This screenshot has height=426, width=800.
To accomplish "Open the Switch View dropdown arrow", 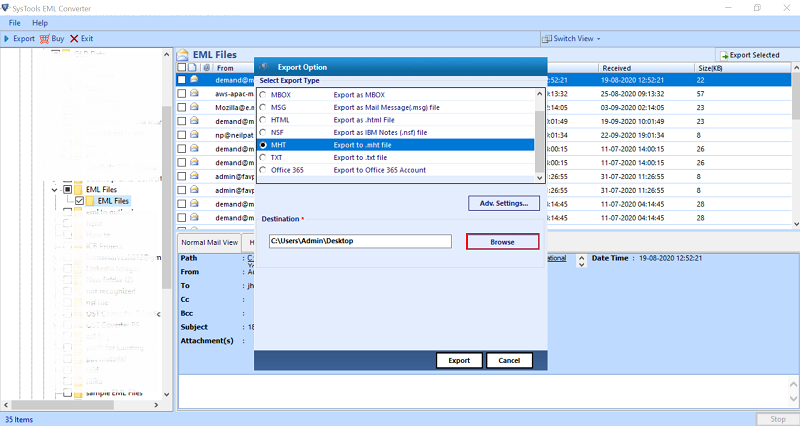I will coord(598,39).
